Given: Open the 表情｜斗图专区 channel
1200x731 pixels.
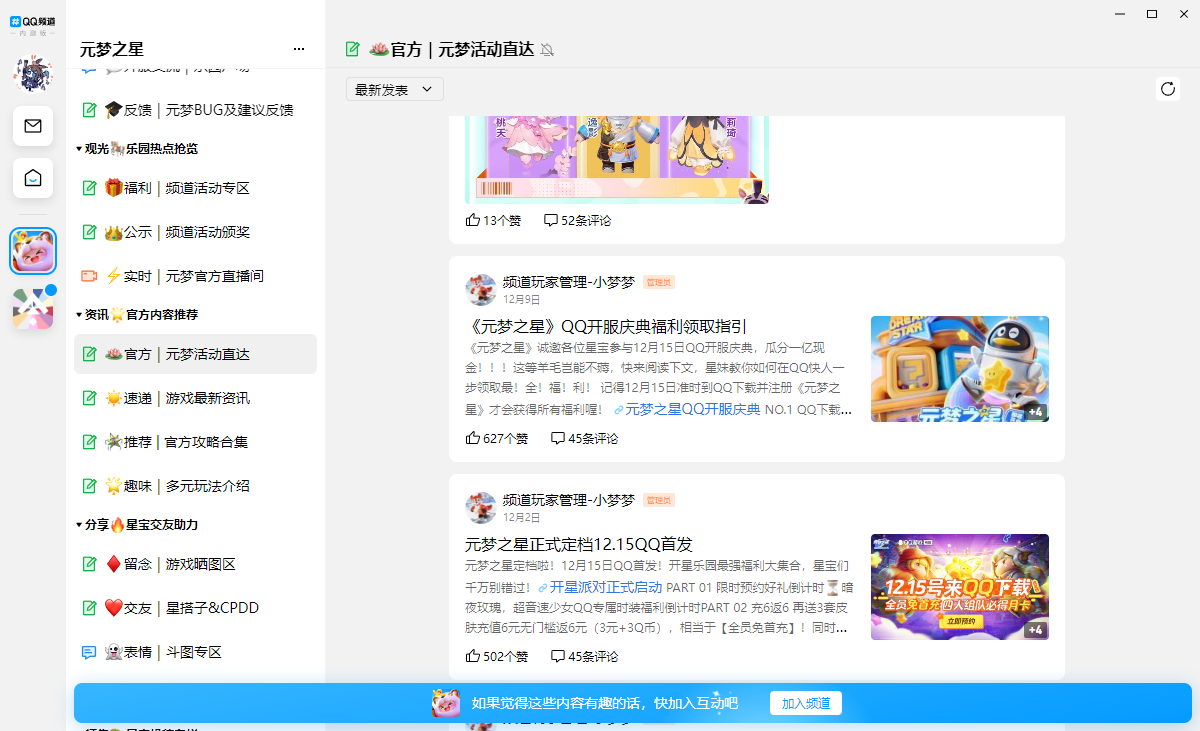Looking at the screenshot, I should (x=195, y=652).
